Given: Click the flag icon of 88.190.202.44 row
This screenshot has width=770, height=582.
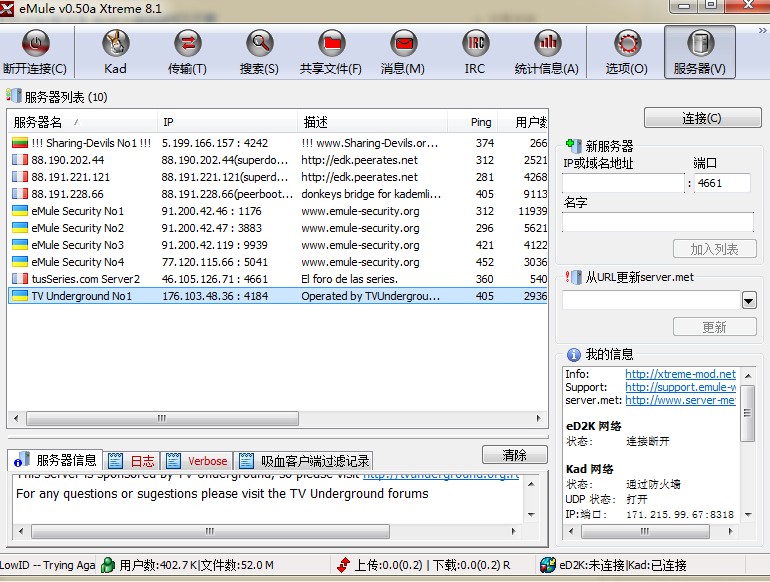Looking at the screenshot, I should [x=20, y=160].
